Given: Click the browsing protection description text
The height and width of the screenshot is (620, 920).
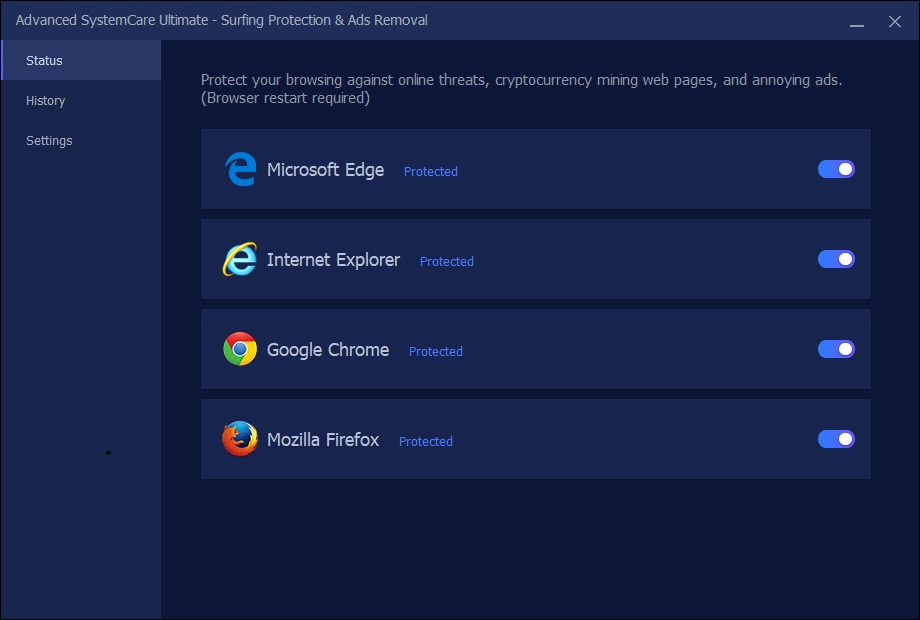Looking at the screenshot, I should [x=522, y=89].
